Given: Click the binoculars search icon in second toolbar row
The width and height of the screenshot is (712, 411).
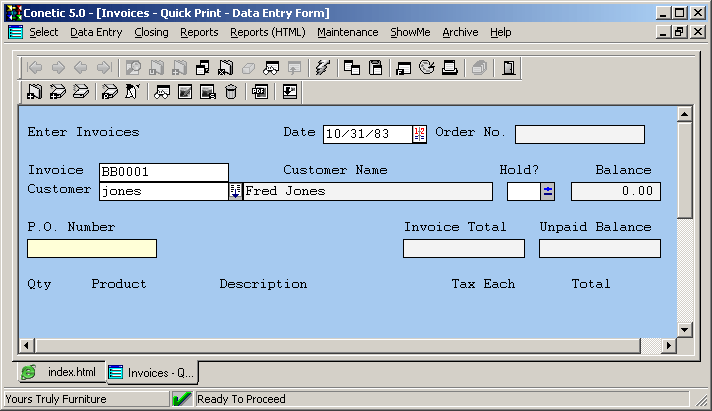Looking at the screenshot, I should [161, 93].
